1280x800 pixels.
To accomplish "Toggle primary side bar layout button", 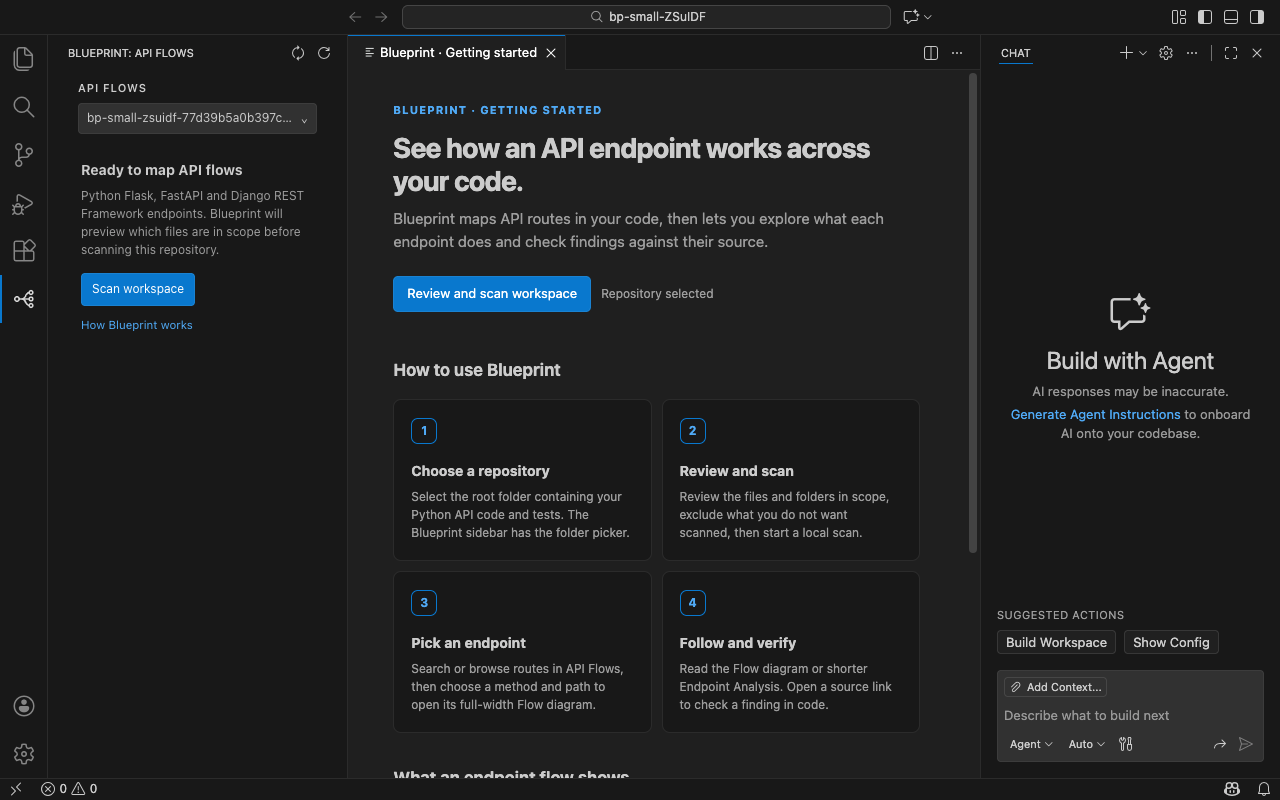I will [x=1205, y=17].
